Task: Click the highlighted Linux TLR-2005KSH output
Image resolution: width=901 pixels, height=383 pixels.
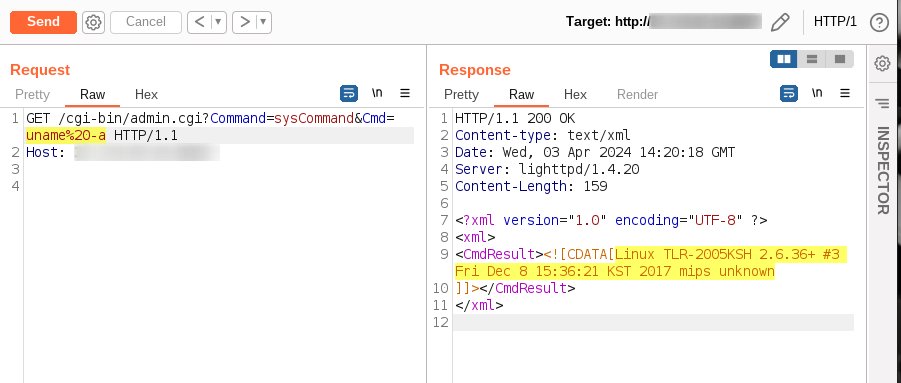Action: click(650, 262)
